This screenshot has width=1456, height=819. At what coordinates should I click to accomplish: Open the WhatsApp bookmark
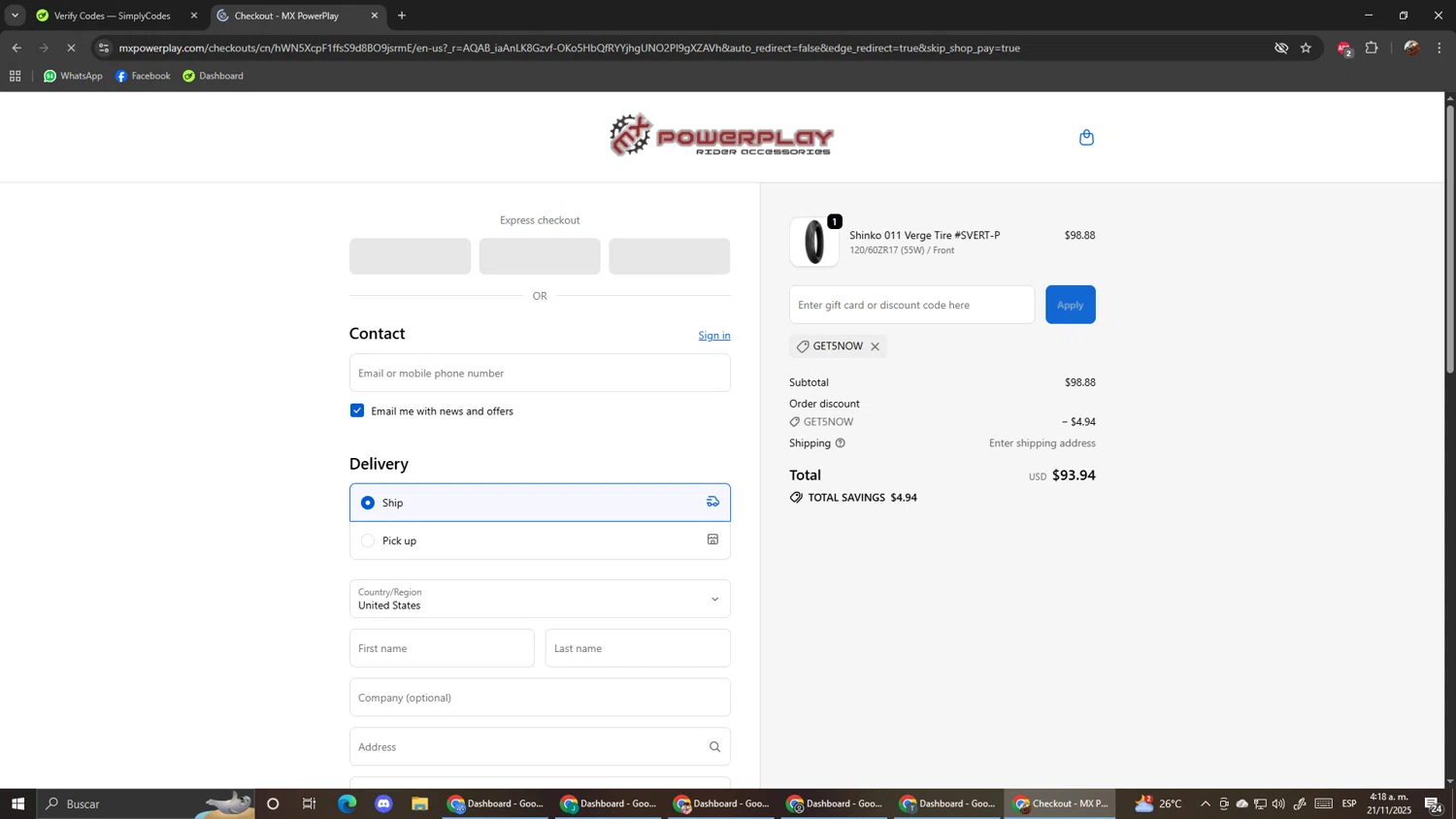73,76
